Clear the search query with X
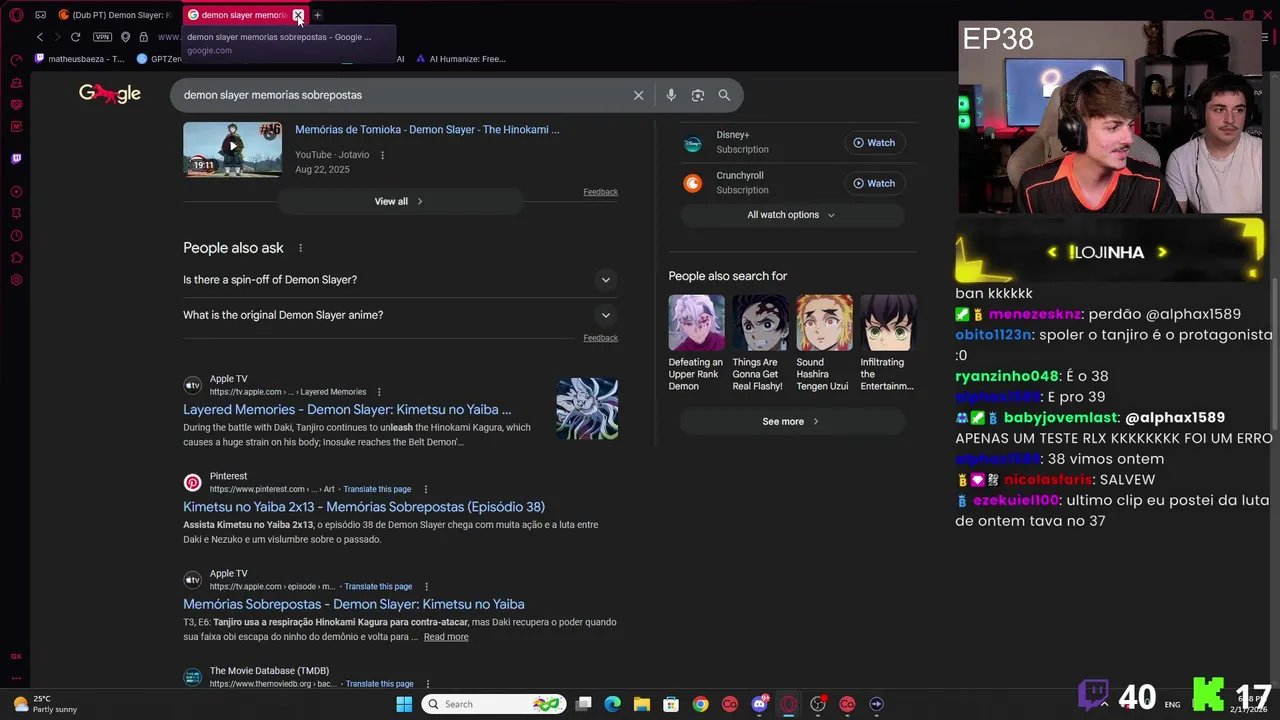Screen dimensions: 1280x720 point(638,95)
